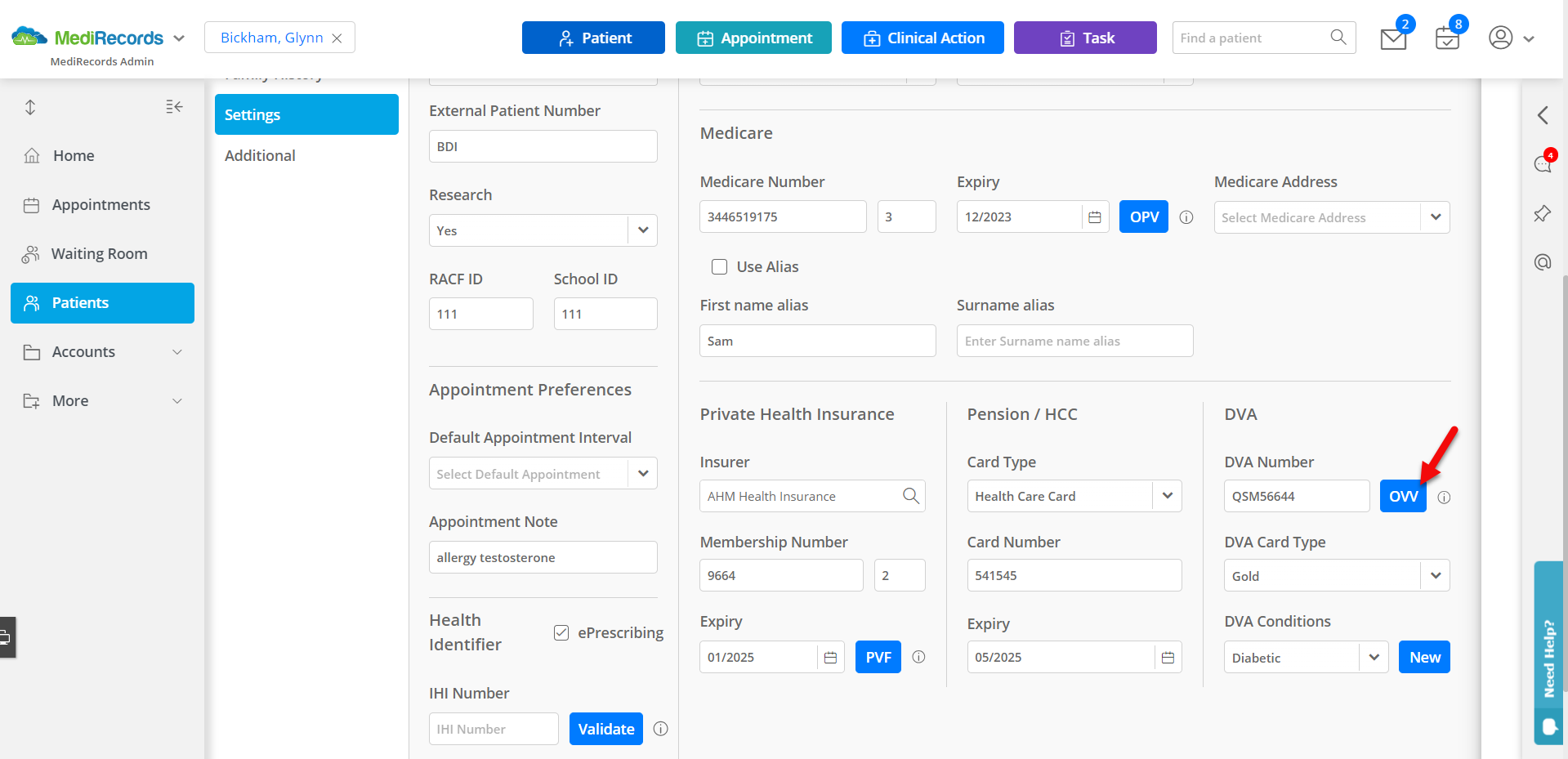
Task: Click the user profile account icon
Action: tap(1500, 38)
